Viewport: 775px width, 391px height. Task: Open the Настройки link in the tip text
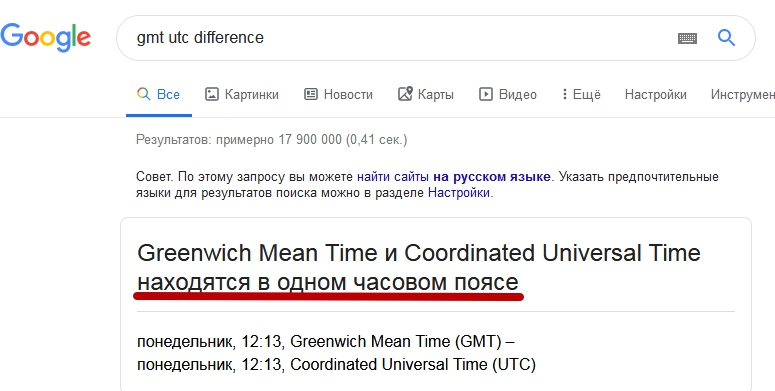point(459,193)
